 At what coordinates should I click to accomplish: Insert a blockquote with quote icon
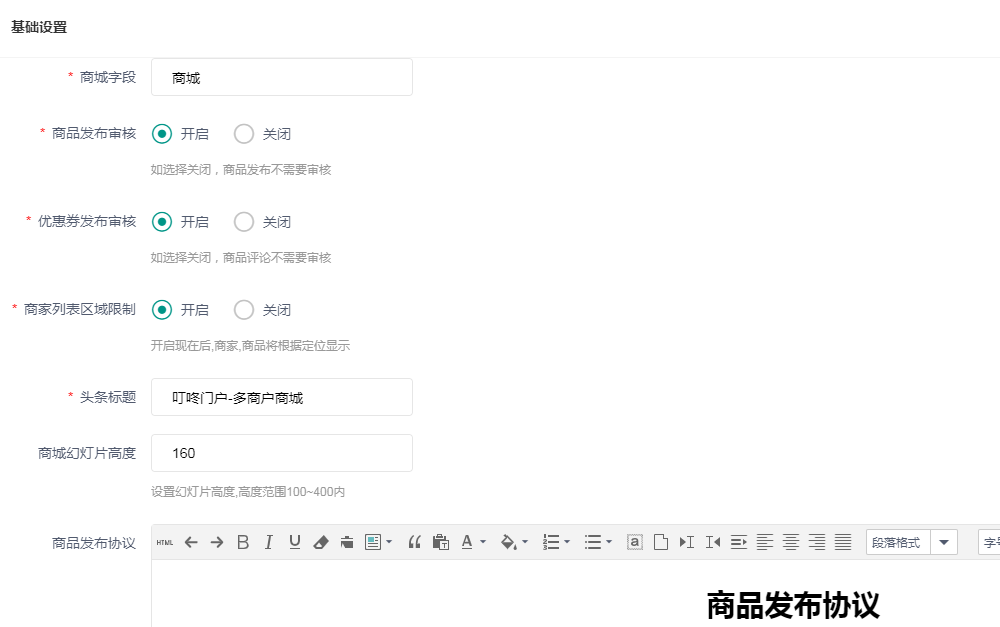click(x=415, y=542)
